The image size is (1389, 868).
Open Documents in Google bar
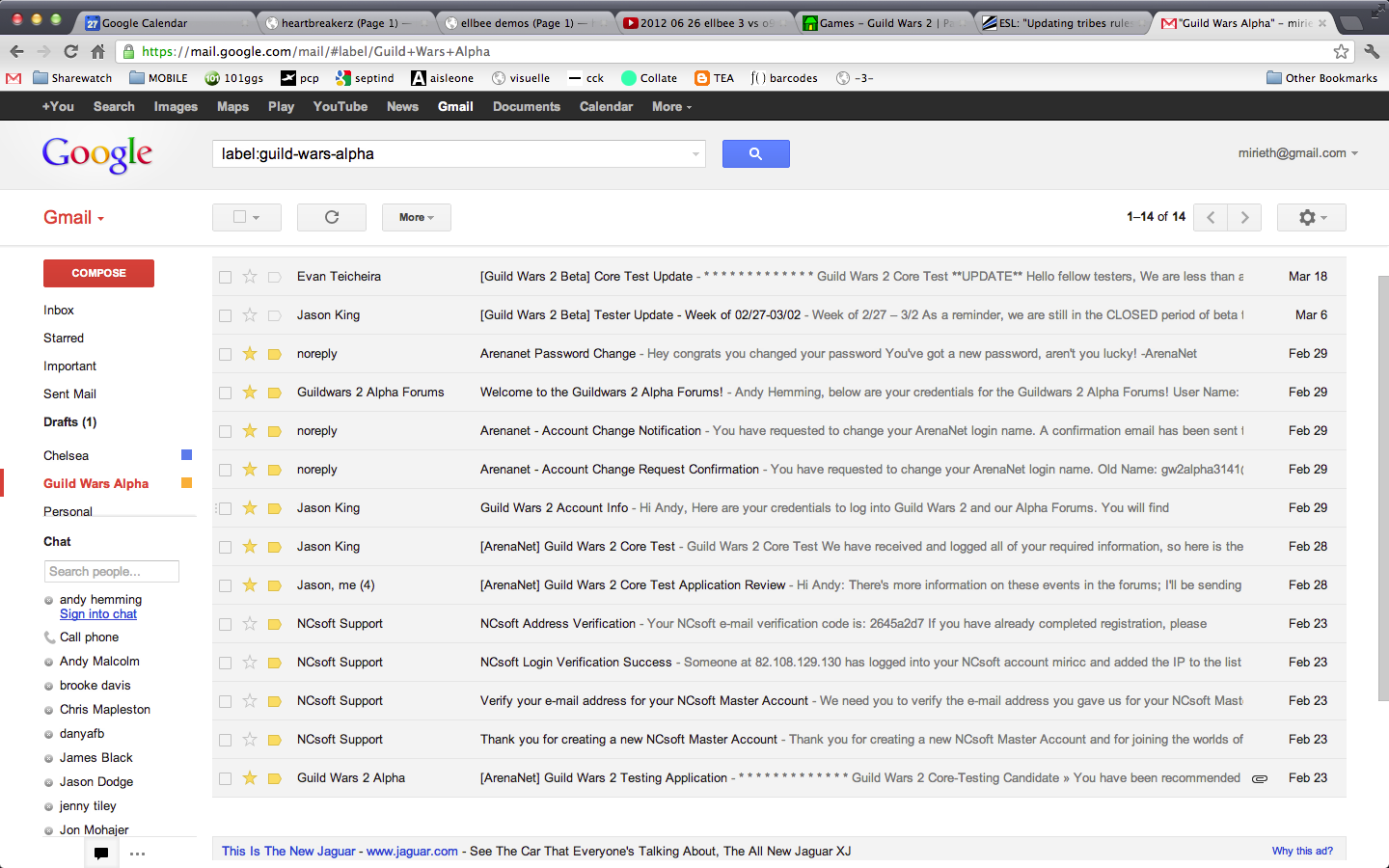(x=527, y=106)
